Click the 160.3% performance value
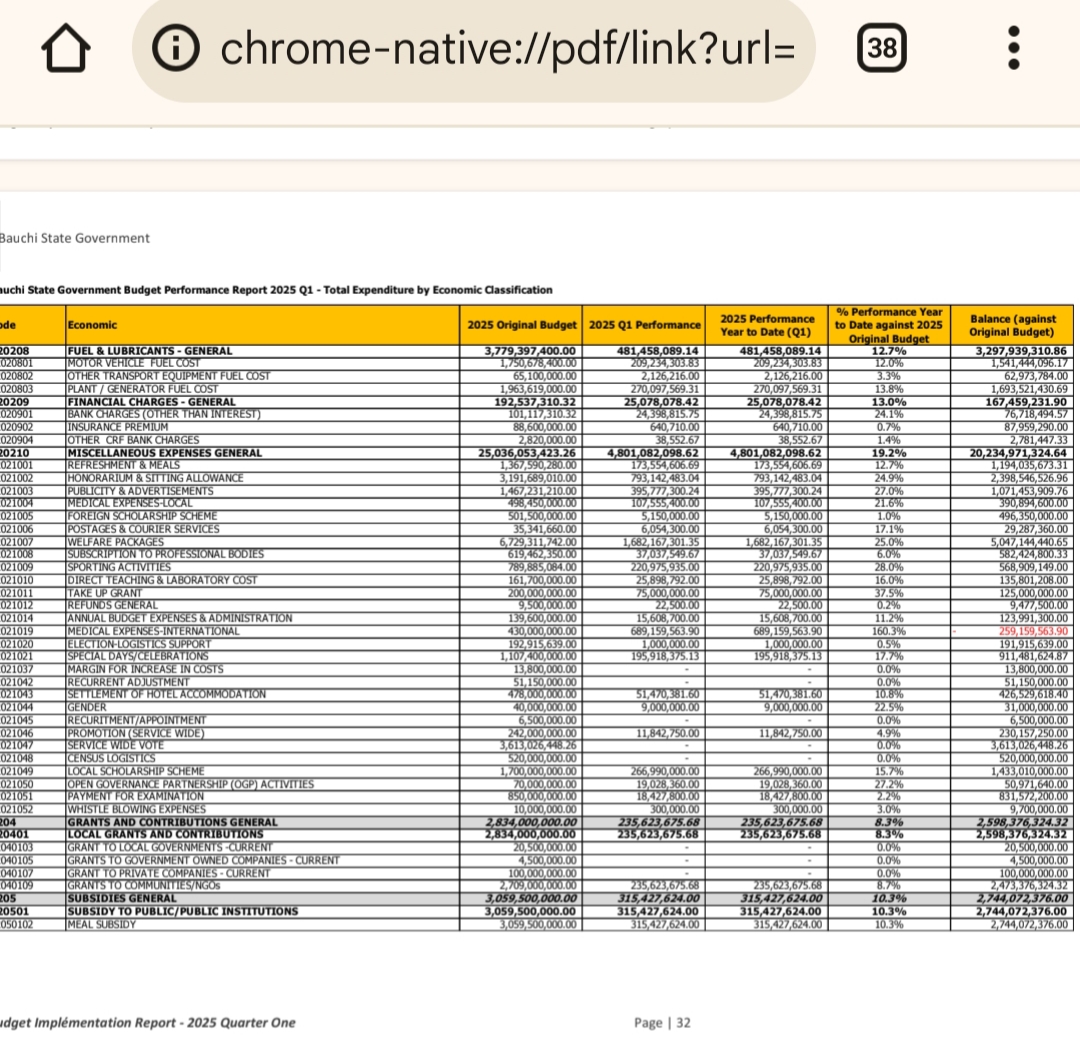Viewport: 1080px width, 1039px height. 889,632
